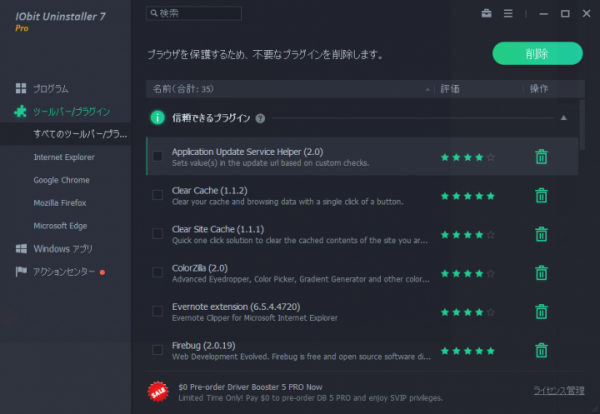Click the puzzle-piece toolbar/plugin icon
This screenshot has height=414, width=600.
coord(20,111)
